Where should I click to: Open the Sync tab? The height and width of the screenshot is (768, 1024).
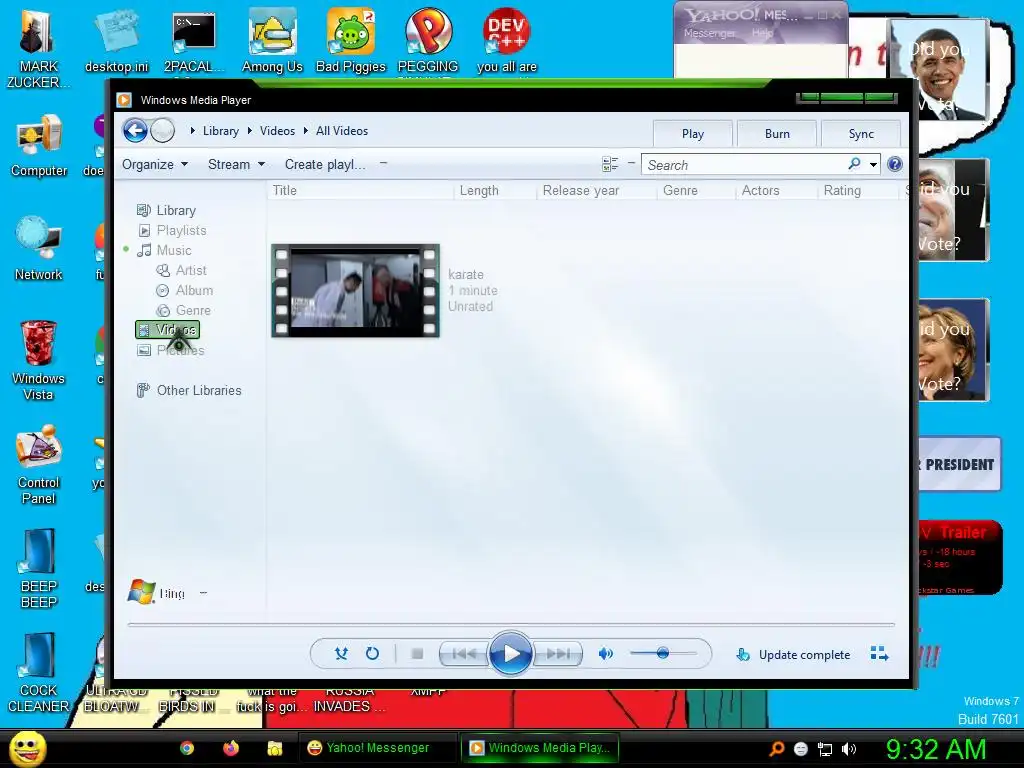pos(861,134)
